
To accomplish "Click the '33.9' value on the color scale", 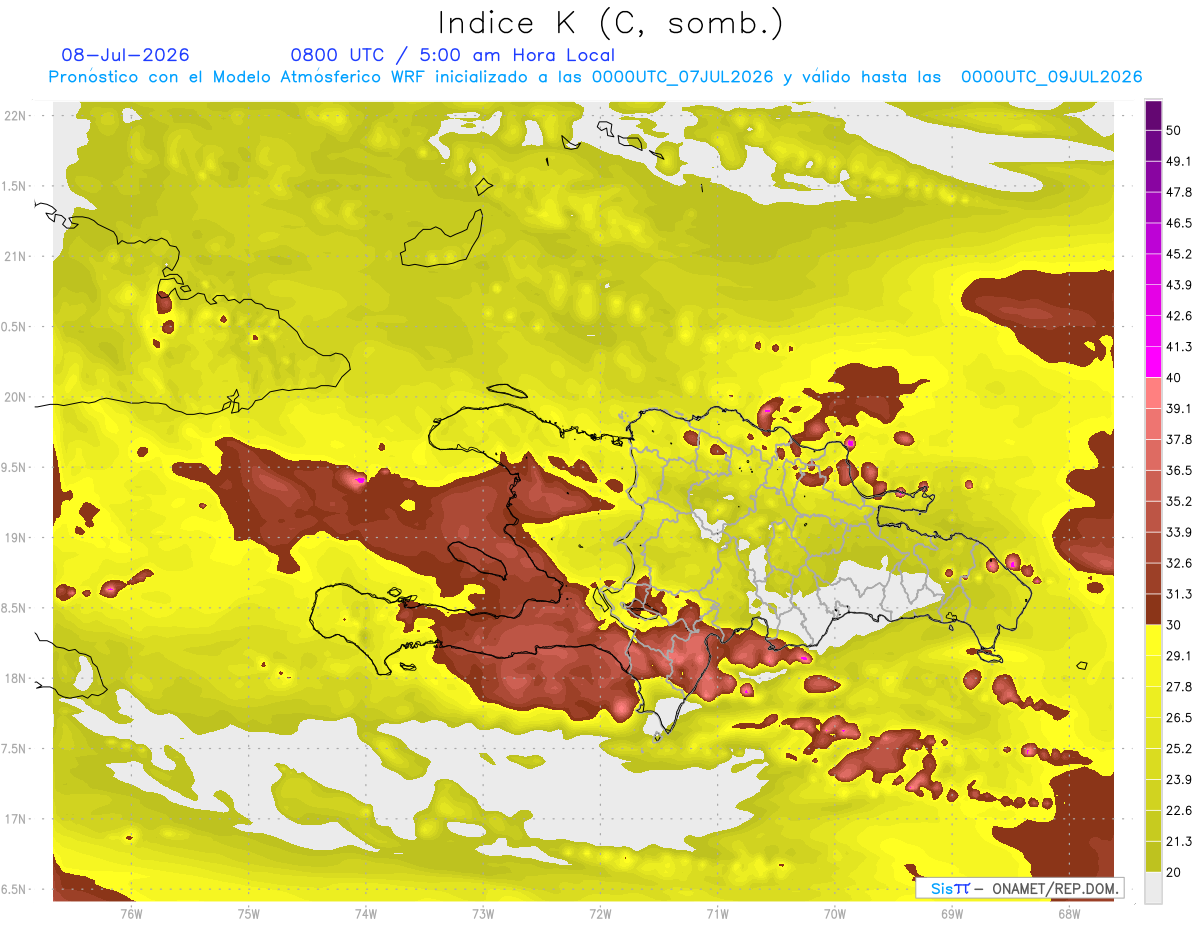I will click(1179, 532).
